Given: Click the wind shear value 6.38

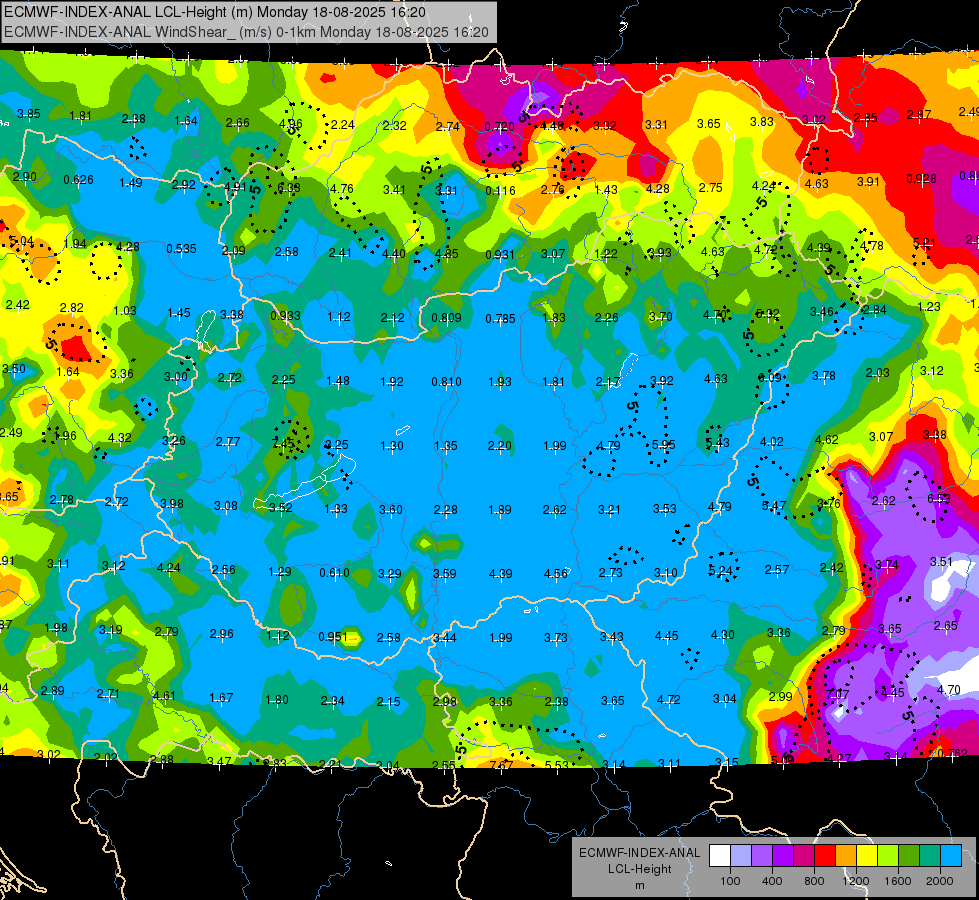Looking at the screenshot, I should [x=288, y=187].
